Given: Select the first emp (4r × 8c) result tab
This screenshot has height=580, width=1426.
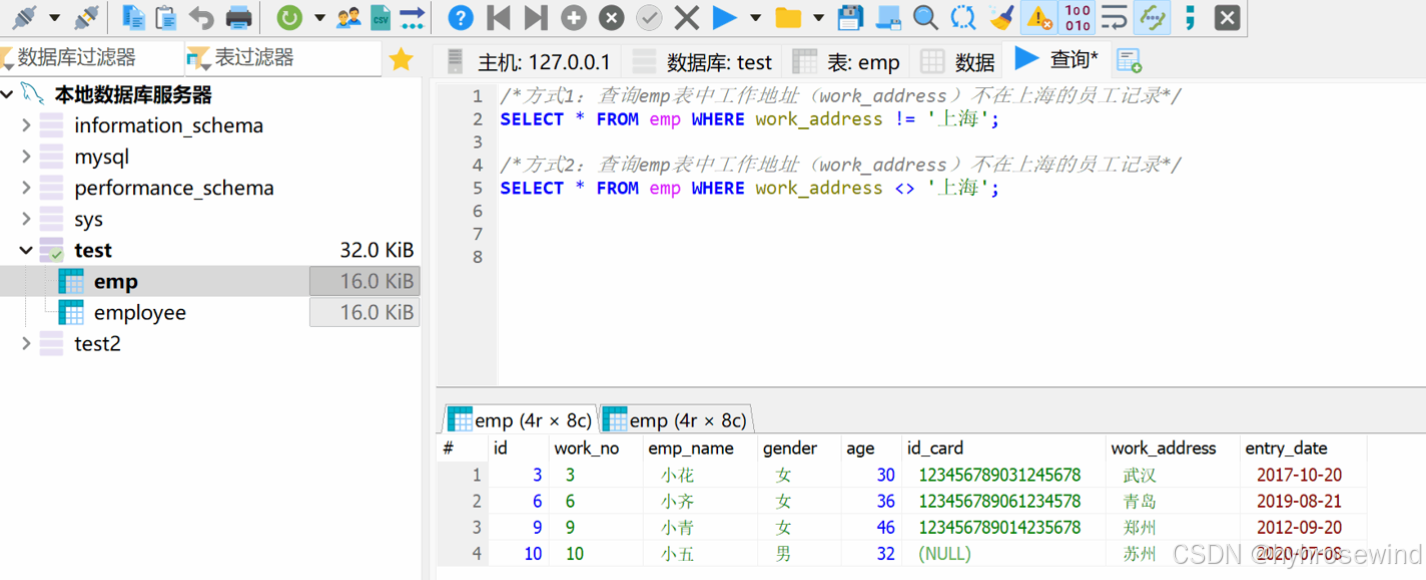Looking at the screenshot, I should tap(519, 420).
